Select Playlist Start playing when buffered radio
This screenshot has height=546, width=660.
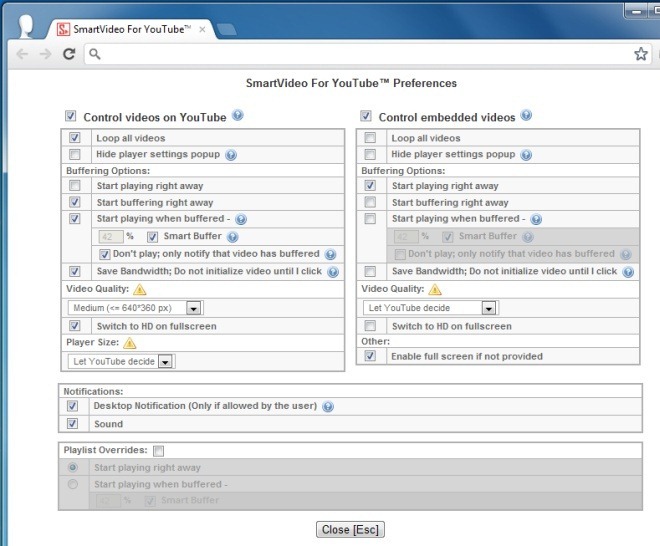[73, 484]
